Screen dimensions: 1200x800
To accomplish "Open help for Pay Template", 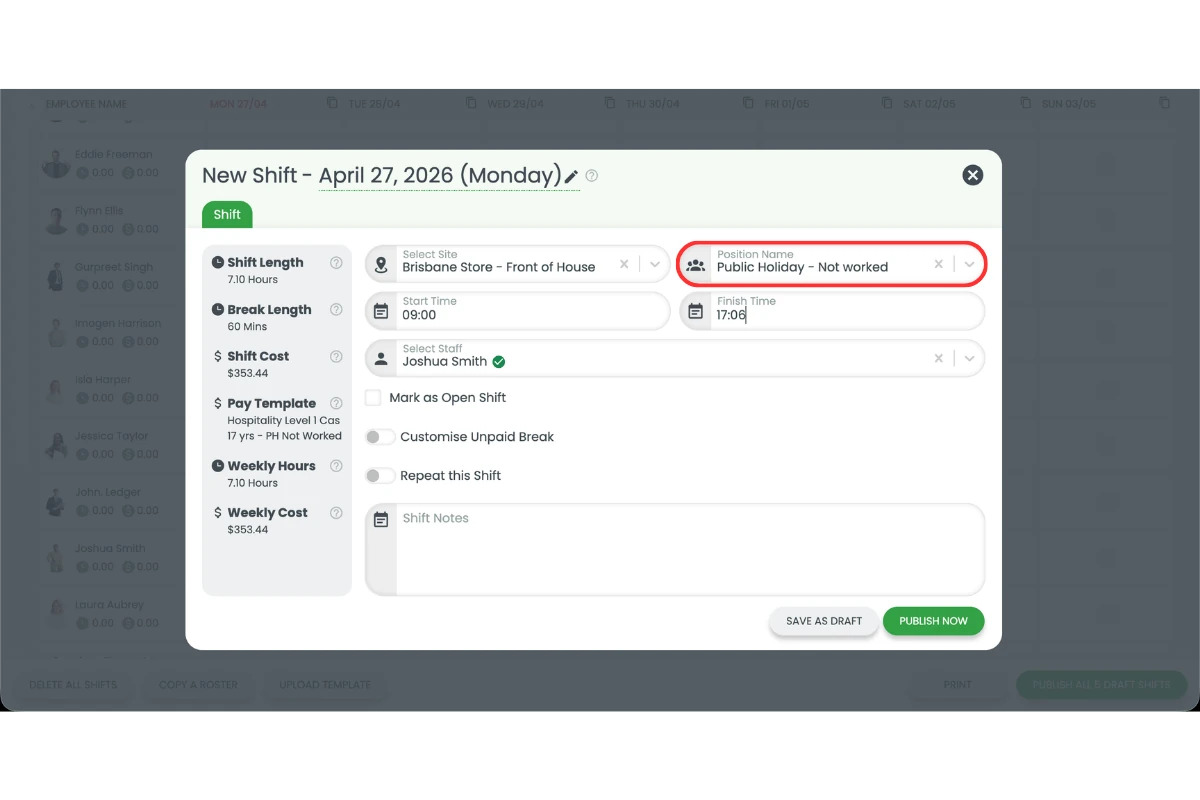I will [x=336, y=404].
